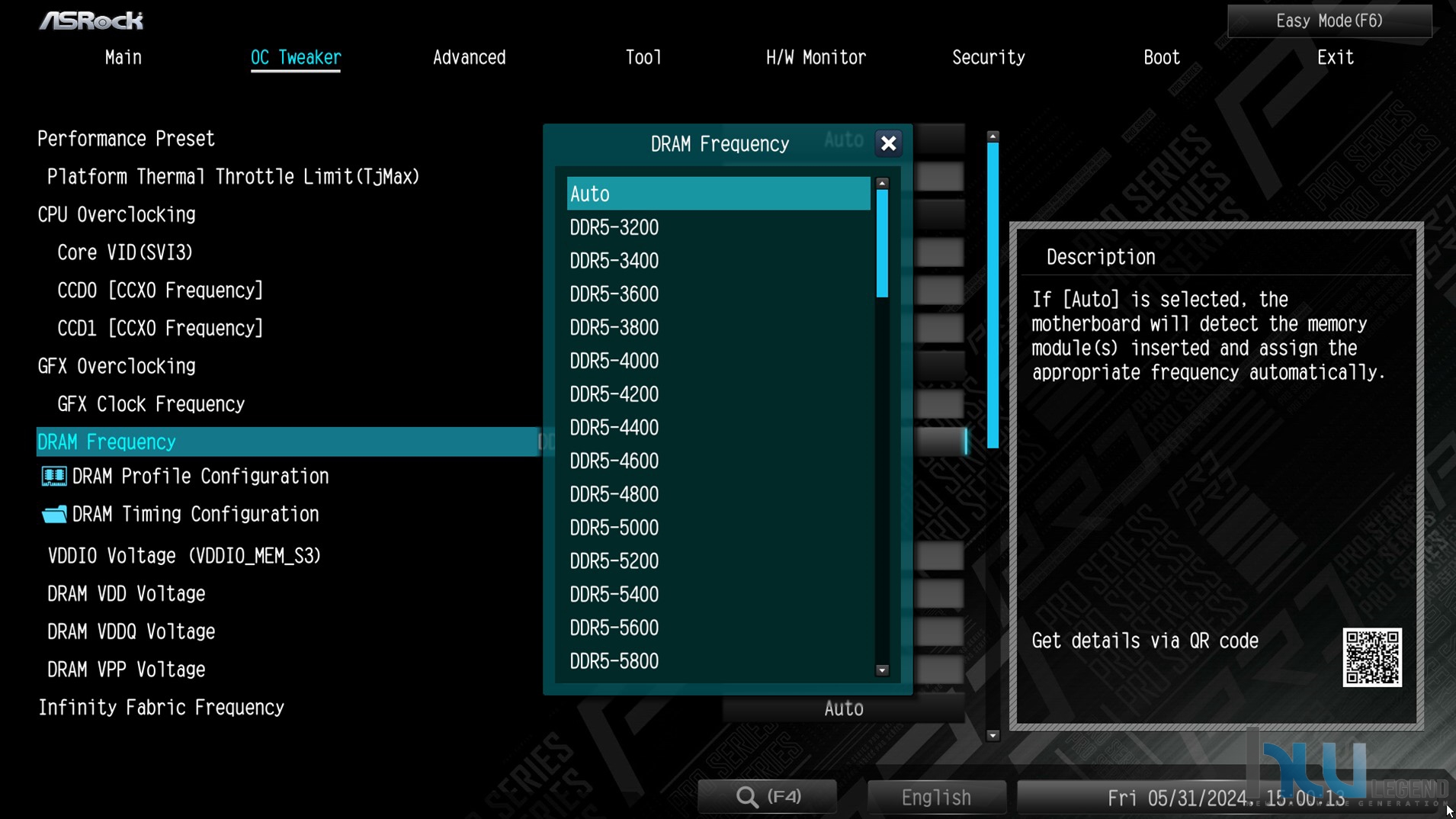Click Infinity Fabric Frequency Auto value field
This screenshot has width=1456, height=819.
[843, 709]
